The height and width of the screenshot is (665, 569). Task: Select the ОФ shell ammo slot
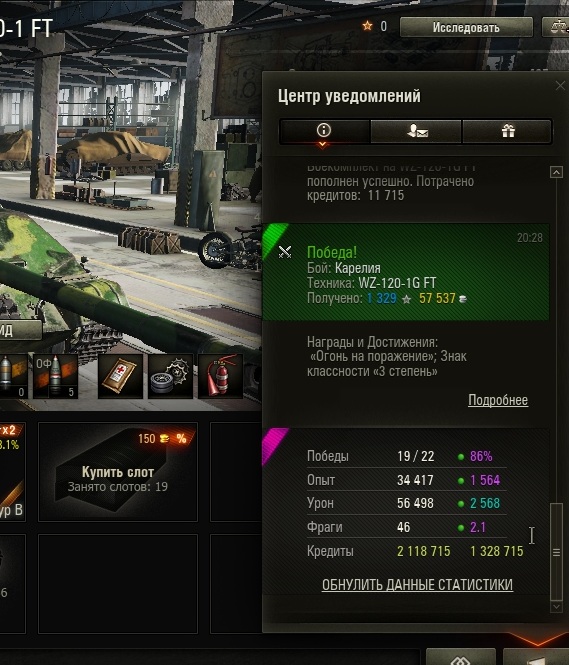[55, 376]
